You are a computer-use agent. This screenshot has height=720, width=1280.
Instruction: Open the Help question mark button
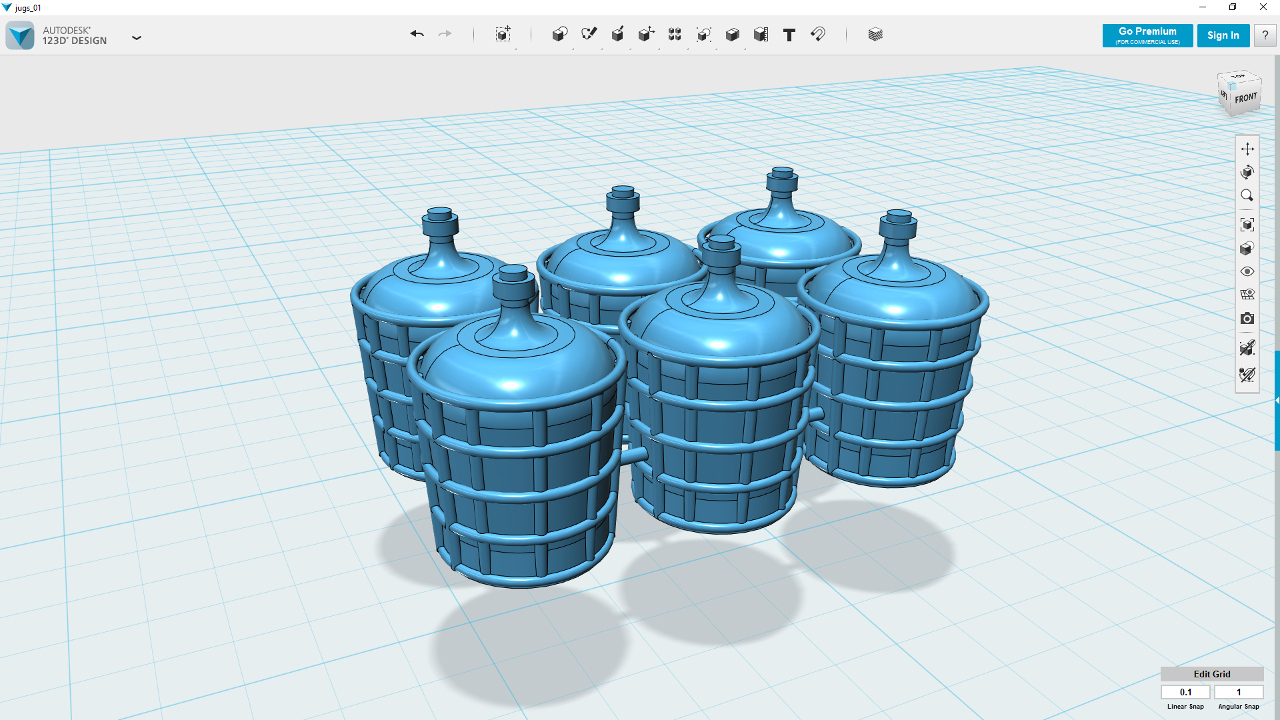point(1265,35)
